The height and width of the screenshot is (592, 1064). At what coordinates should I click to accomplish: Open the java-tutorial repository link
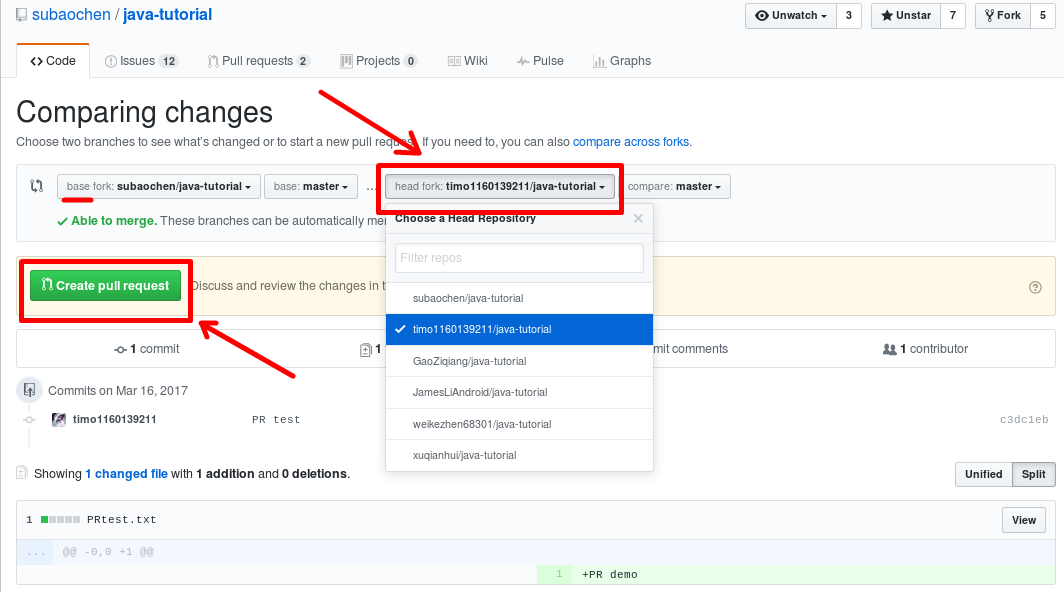(168, 15)
